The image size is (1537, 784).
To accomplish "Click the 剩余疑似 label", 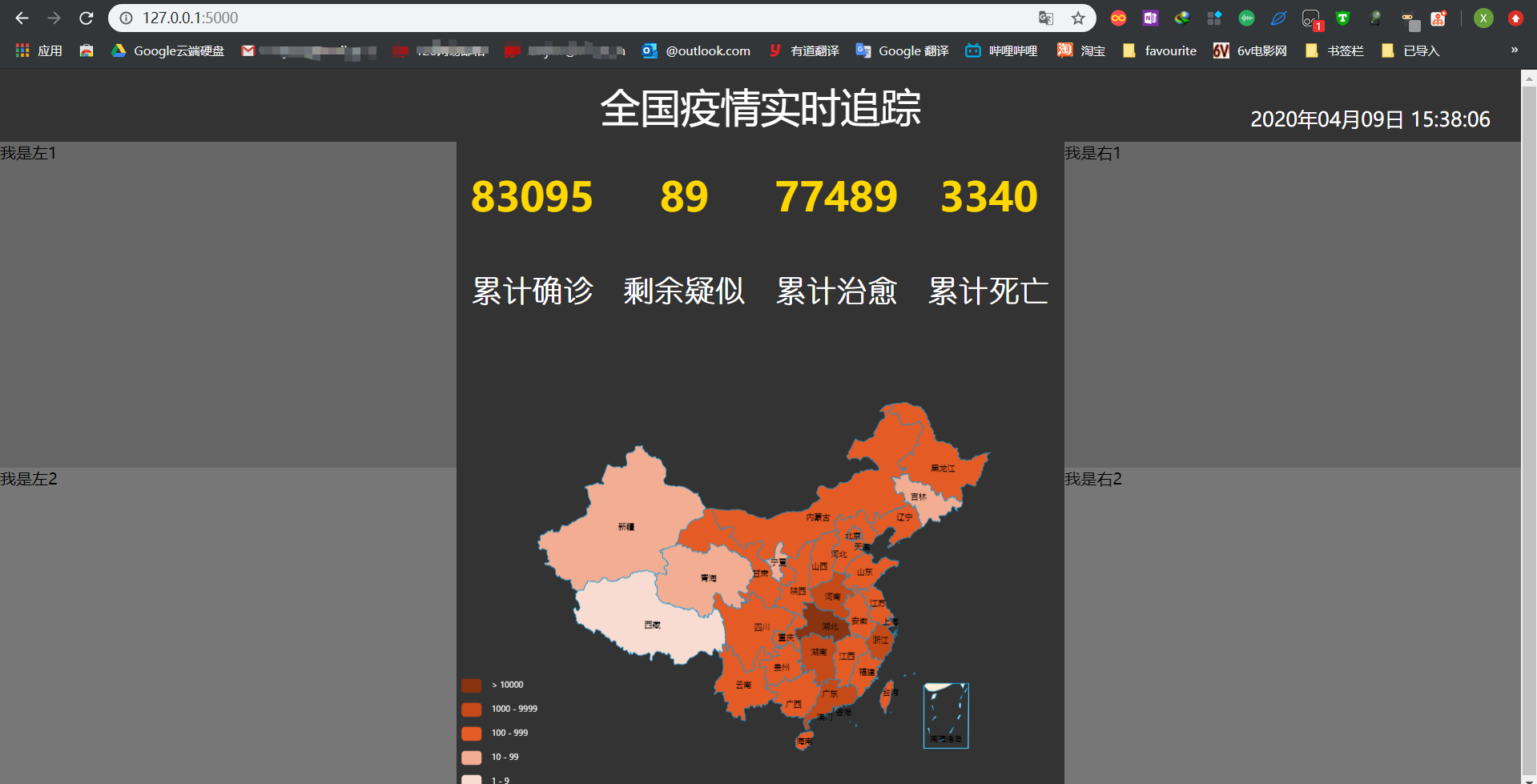I will (x=684, y=291).
